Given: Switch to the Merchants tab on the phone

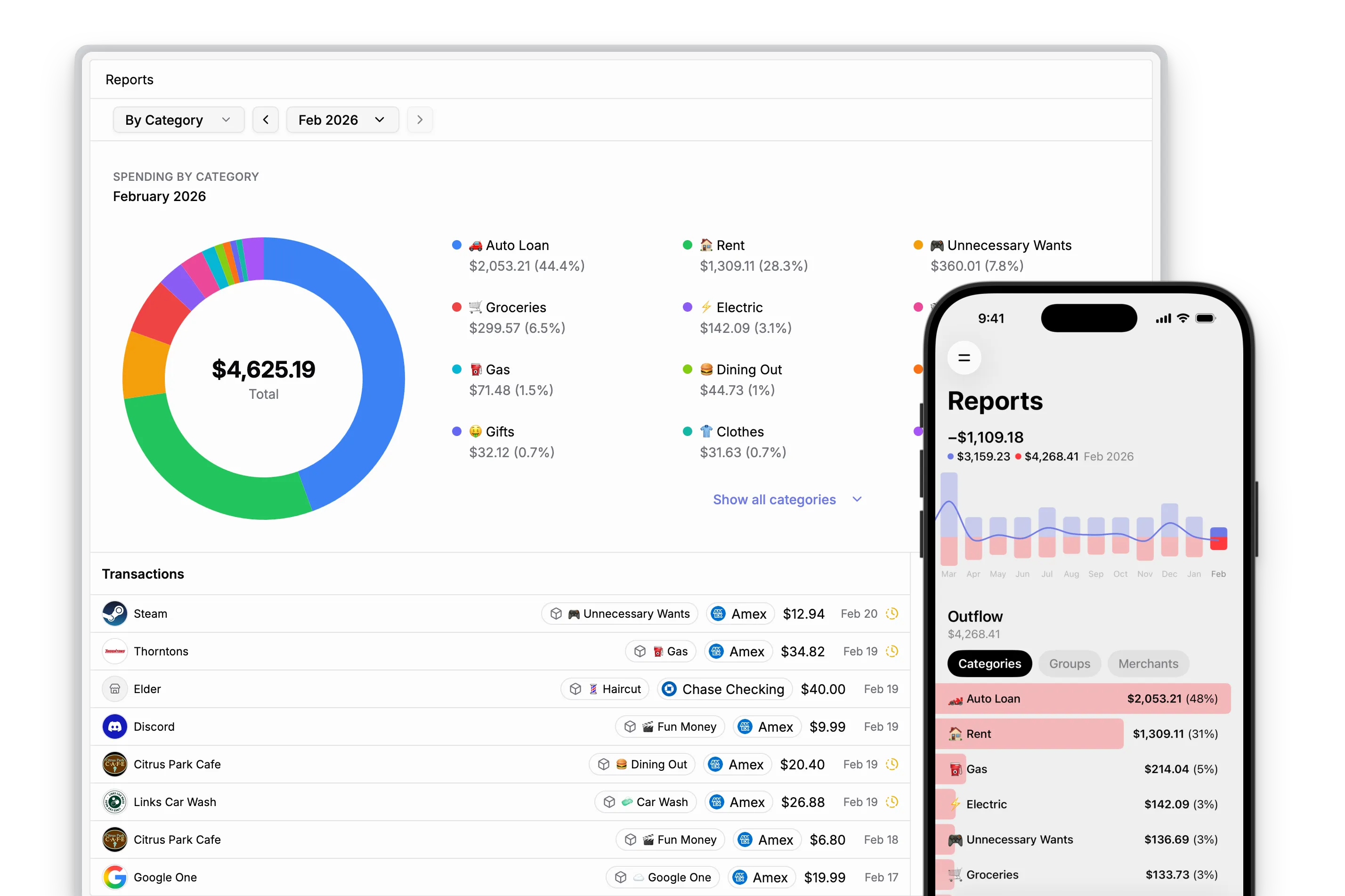Looking at the screenshot, I should 1148,663.
